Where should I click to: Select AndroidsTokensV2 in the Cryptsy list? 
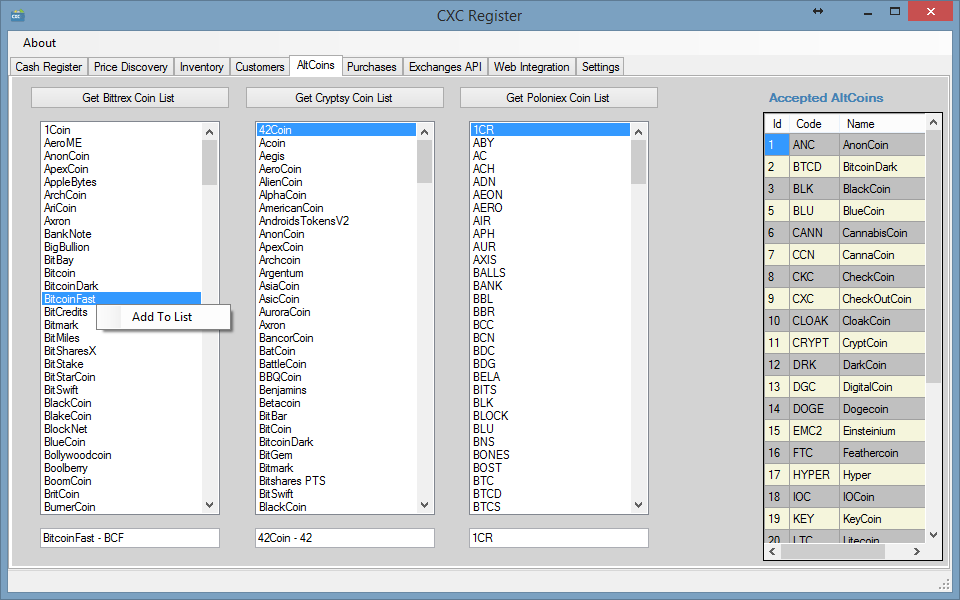pos(337,221)
